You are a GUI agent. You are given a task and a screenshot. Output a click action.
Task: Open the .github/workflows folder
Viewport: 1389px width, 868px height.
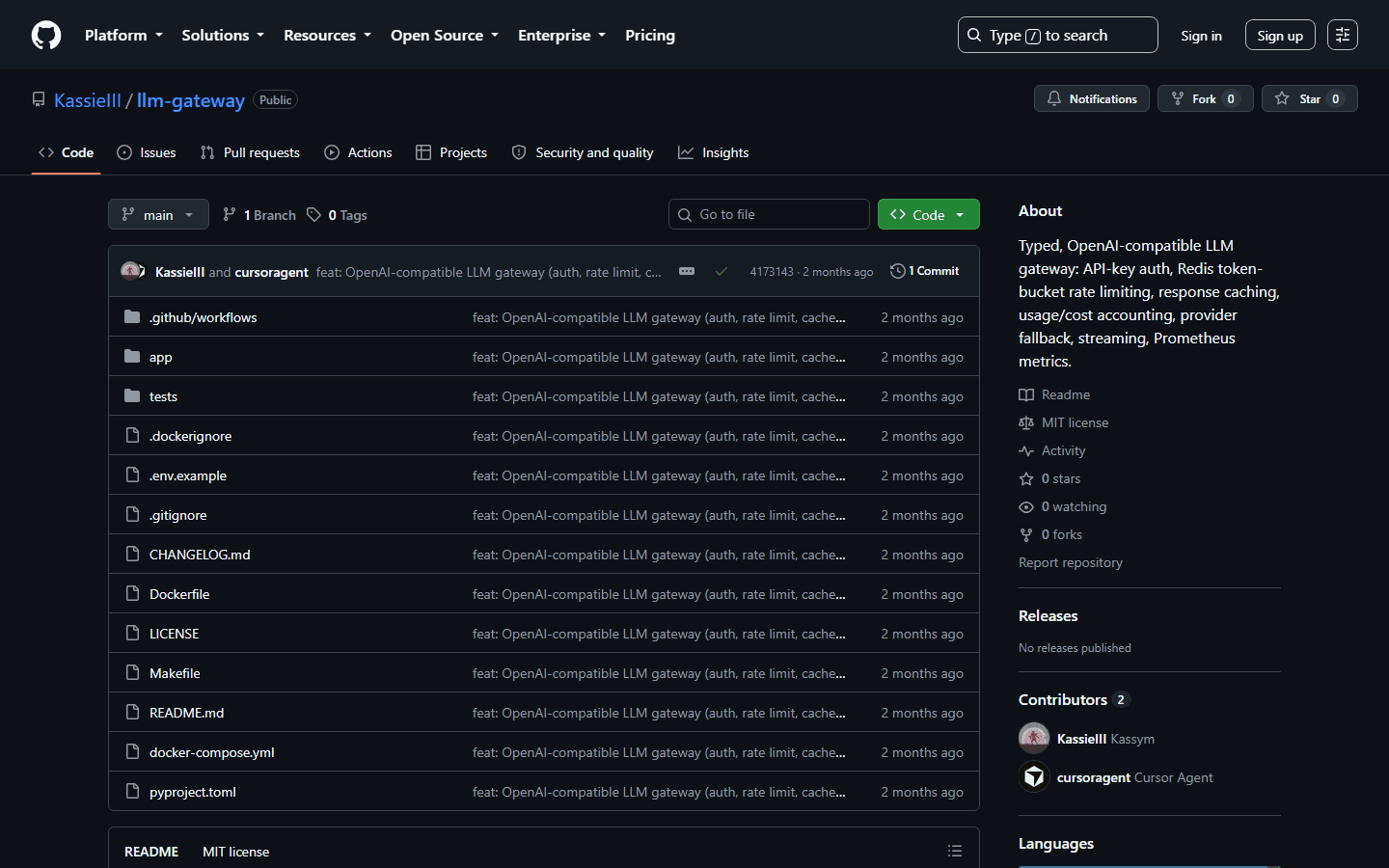pyautogui.click(x=203, y=317)
